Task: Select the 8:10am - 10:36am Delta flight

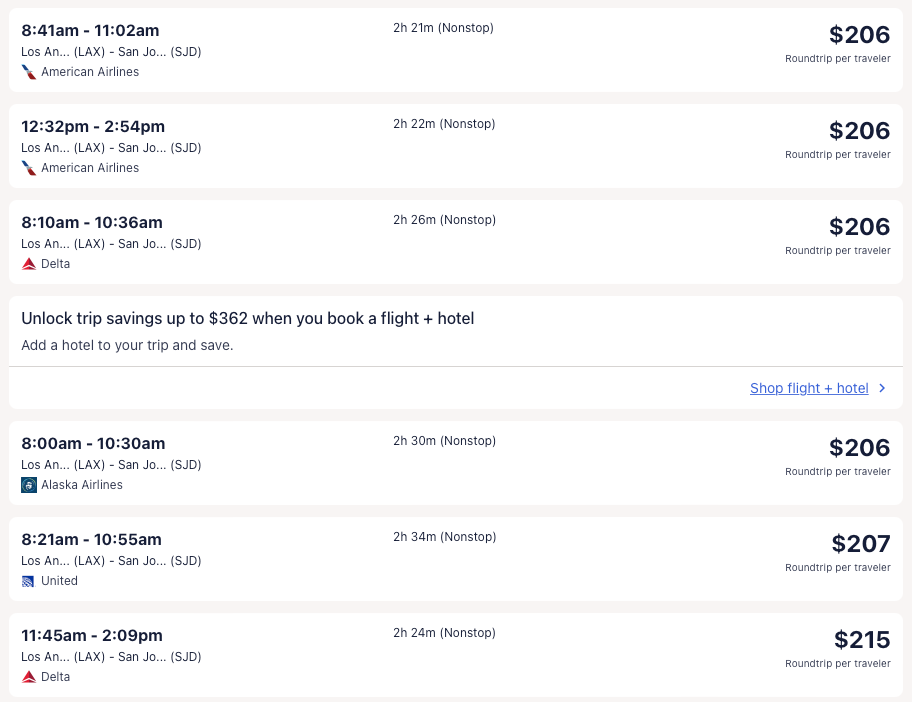Action: coord(92,223)
